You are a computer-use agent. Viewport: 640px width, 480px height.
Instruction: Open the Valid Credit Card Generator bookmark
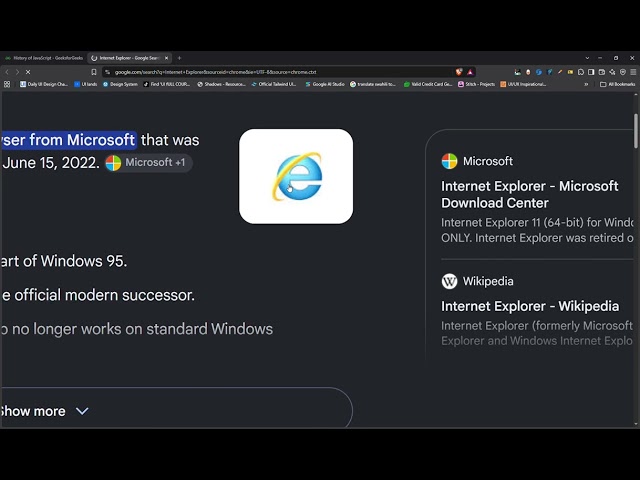click(x=428, y=84)
